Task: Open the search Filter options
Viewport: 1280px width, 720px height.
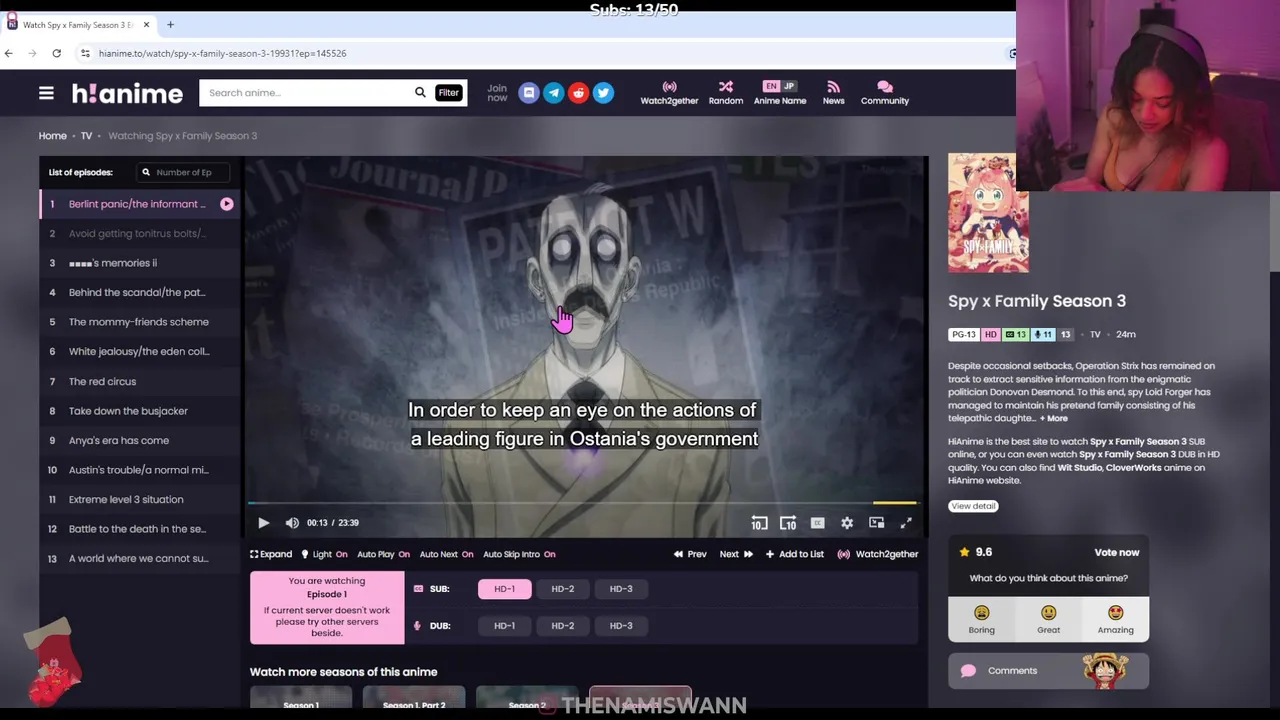Action: [x=448, y=92]
